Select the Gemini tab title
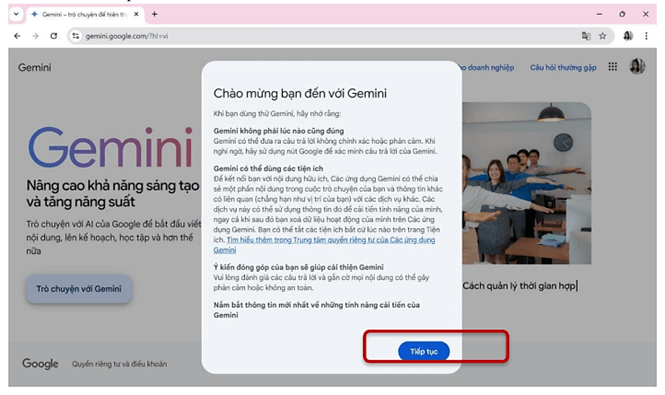Image resolution: width=665 pixels, height=395 pixels. coord(84,14)
